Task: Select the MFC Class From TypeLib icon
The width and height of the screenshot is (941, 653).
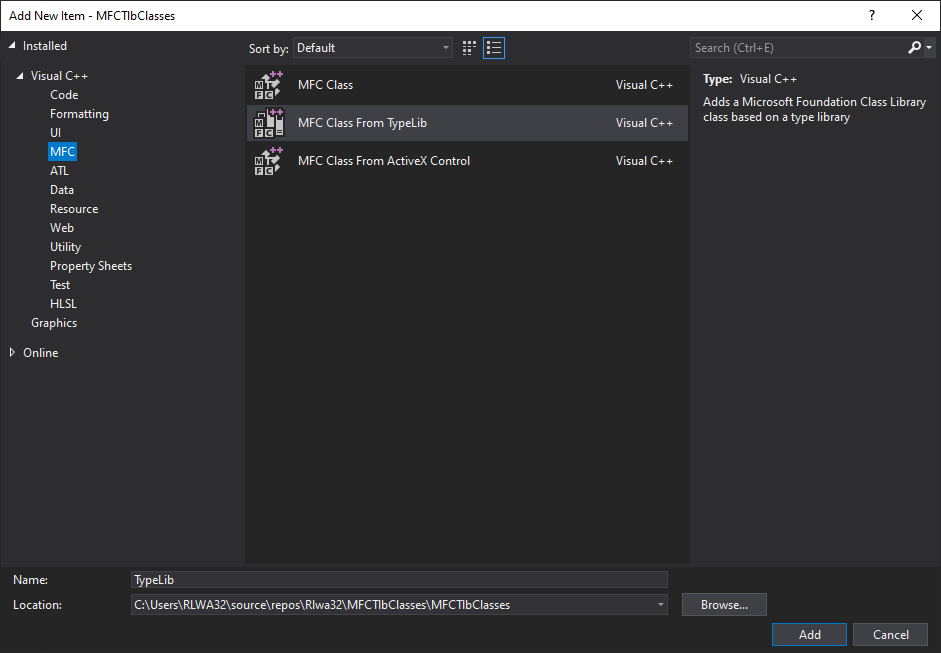Action: 268,123
